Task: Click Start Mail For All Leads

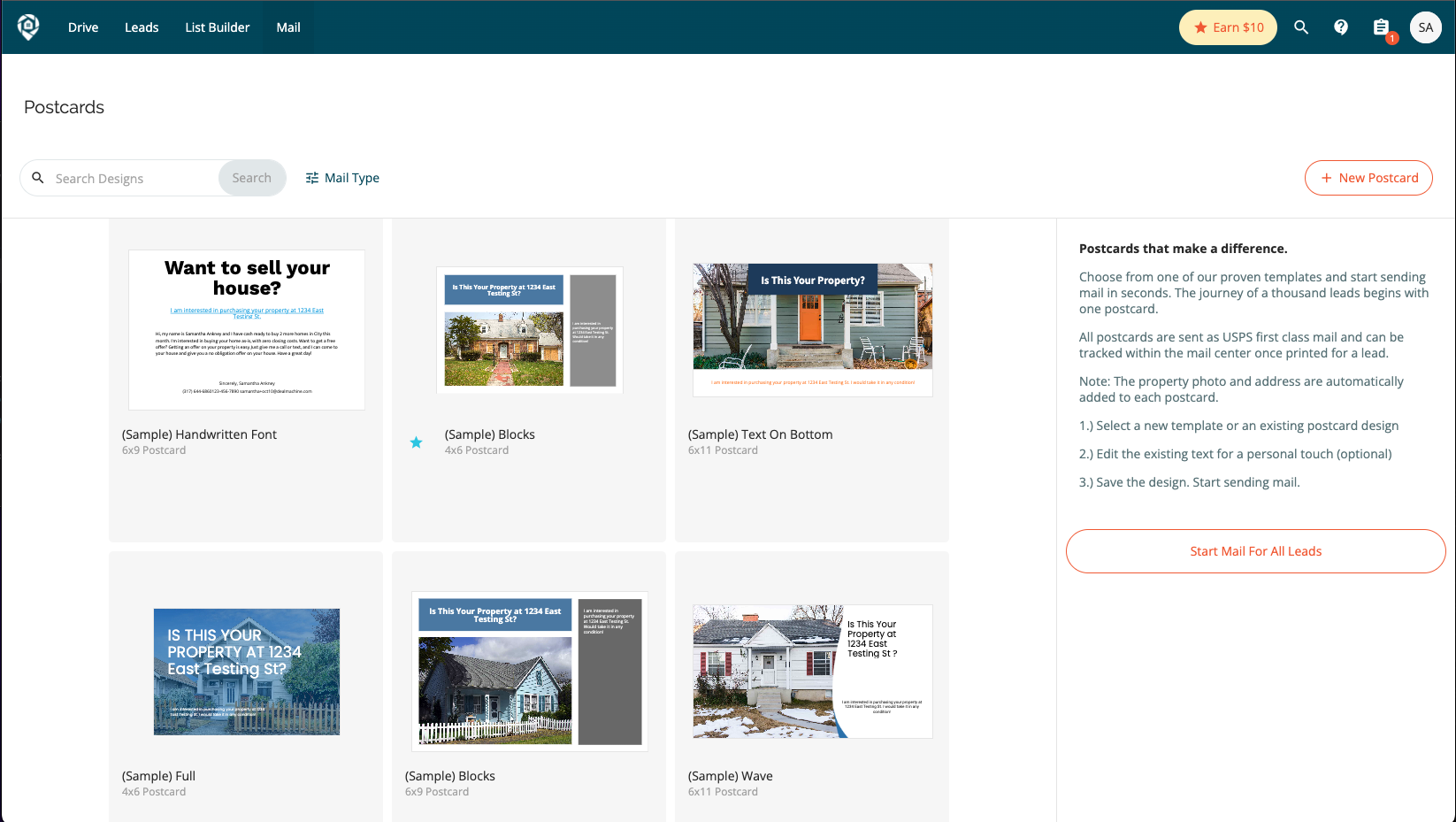Action: (x=1255, y=551)
